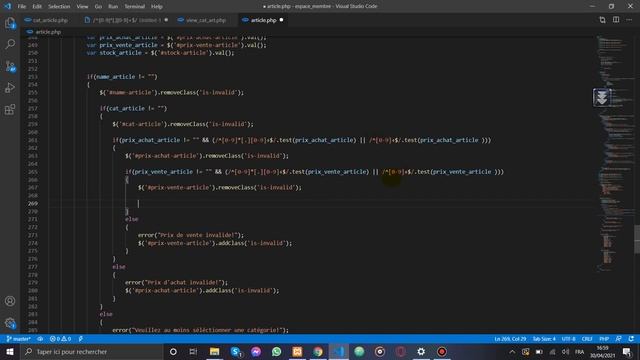Image resolution: width=640 pixels, height=360 pixels.
Task: Click line number 269 in the gutter
Action: [33, 203]
